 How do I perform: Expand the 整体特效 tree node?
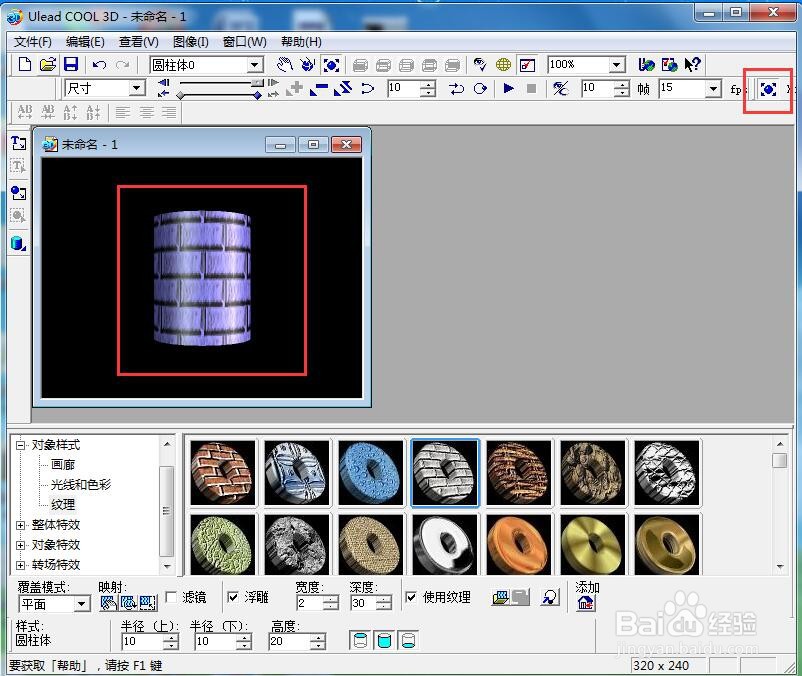click(x=20, y=525)
